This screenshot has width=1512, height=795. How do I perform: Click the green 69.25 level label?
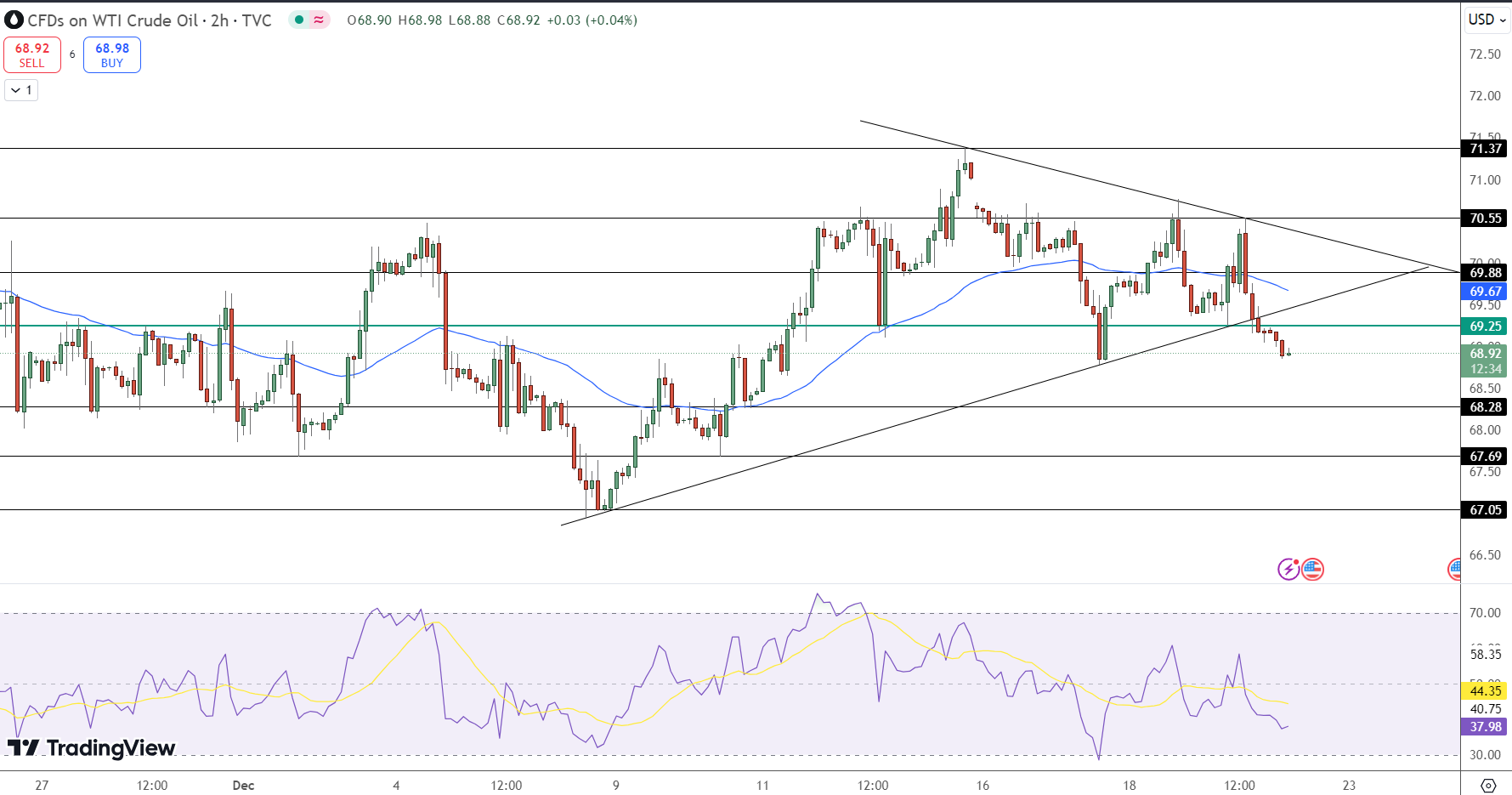click(1486, 327)
